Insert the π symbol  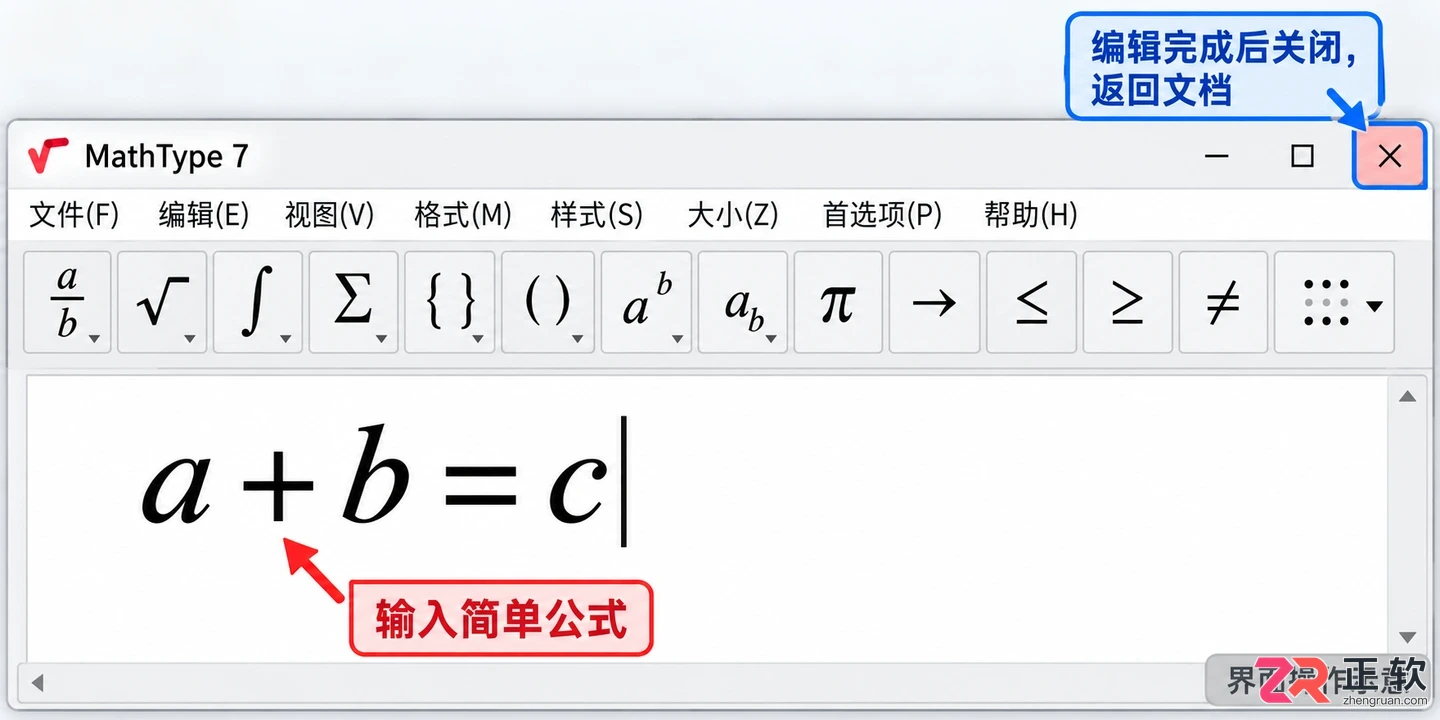pos(838,302)
